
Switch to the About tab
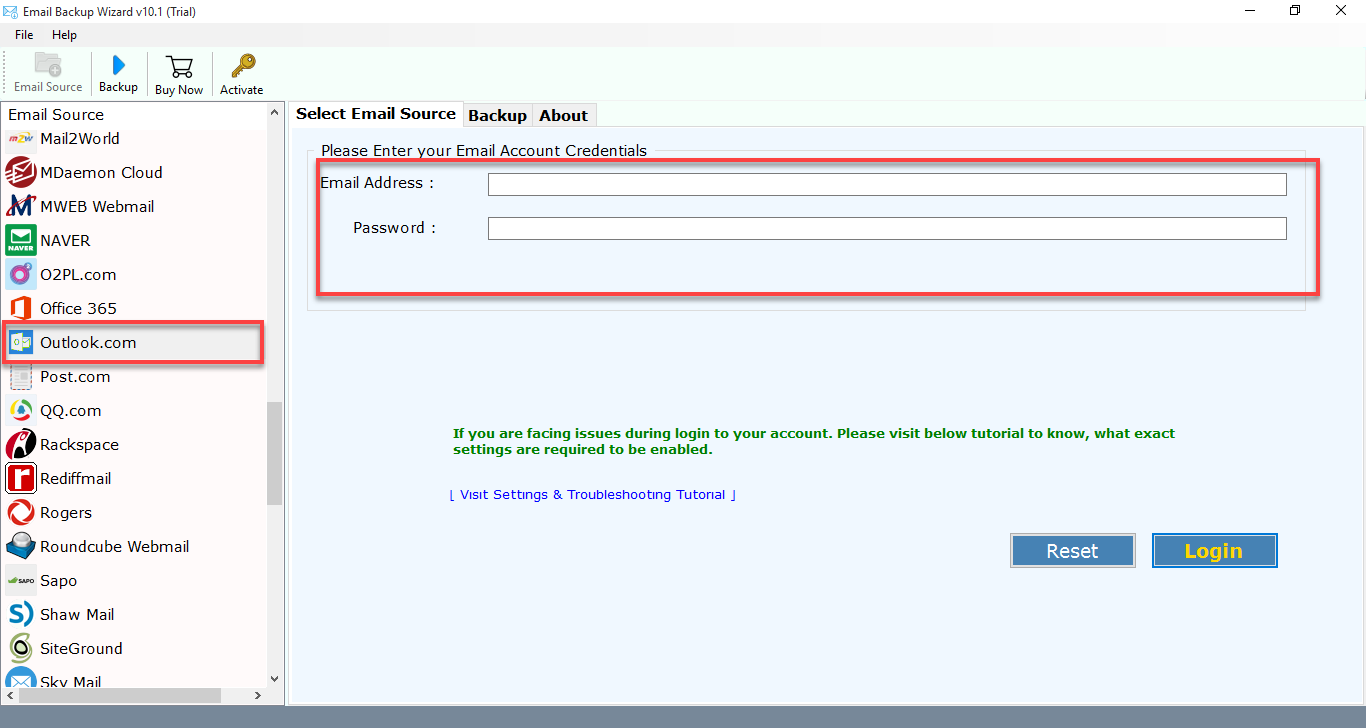(x=563, y=115)
